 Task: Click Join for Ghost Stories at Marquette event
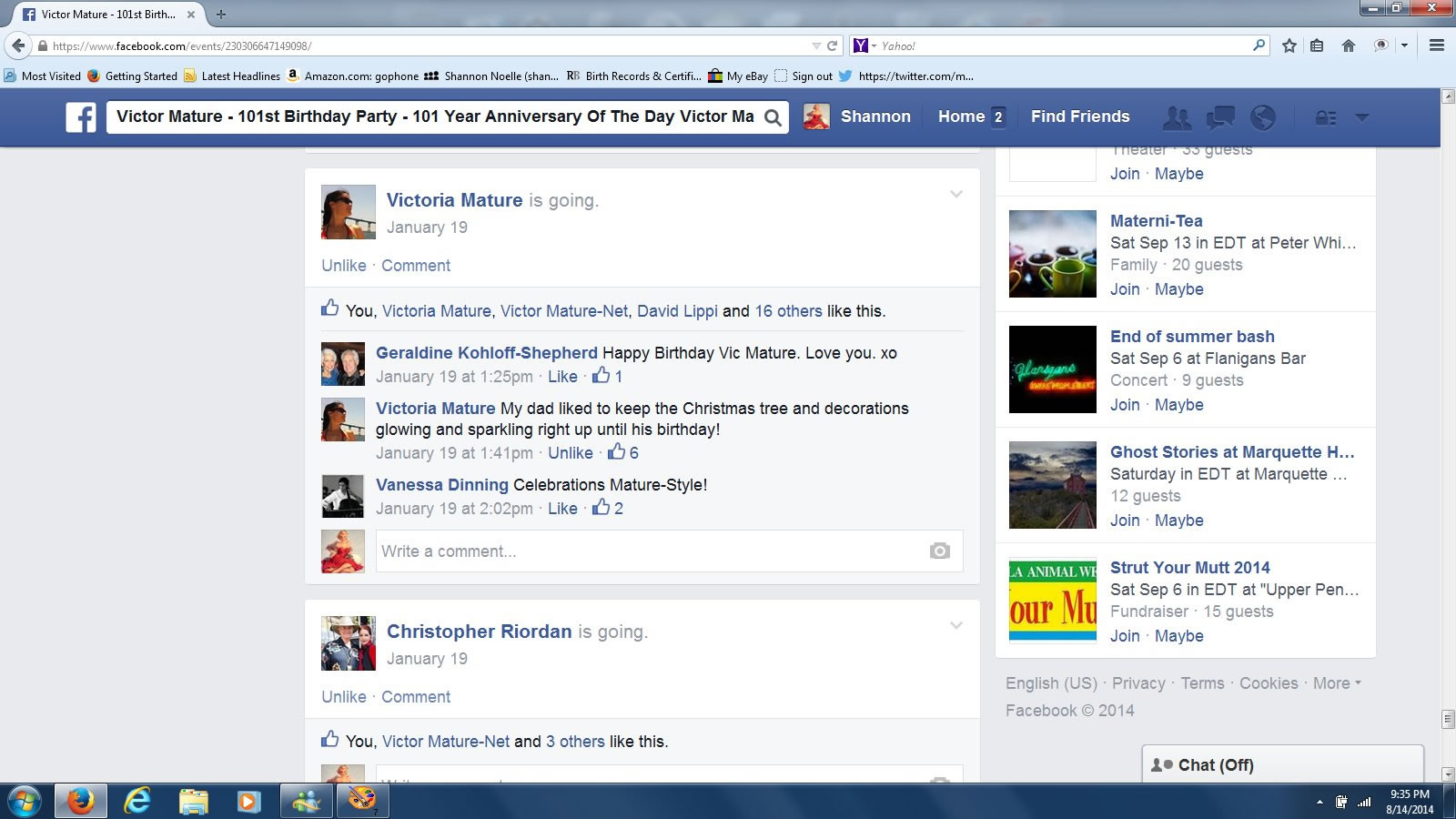pos(1125,521)
